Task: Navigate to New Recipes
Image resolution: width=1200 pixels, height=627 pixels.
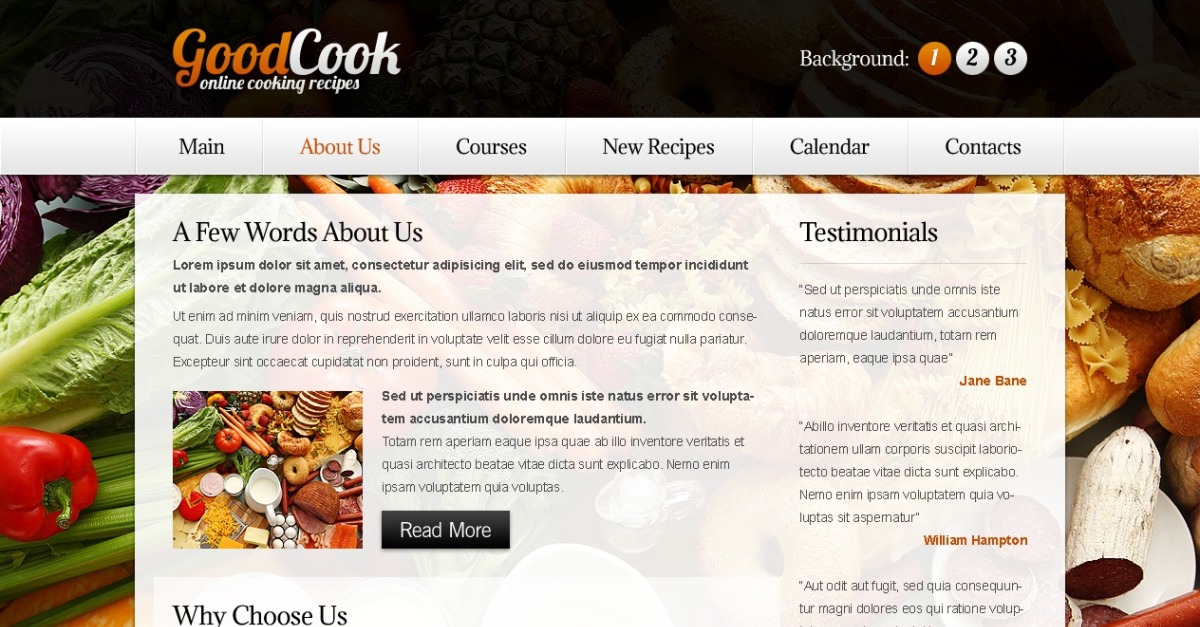Action: [x=658, y=147]
